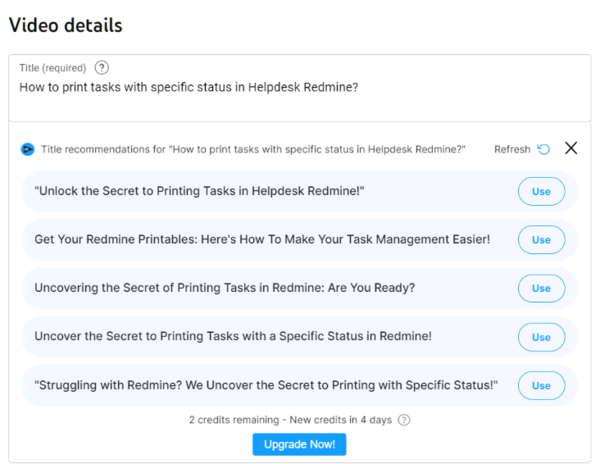Click the circular refresh arrow icon
This screenshot has width=600, height=464.
[x=543, y=149]
